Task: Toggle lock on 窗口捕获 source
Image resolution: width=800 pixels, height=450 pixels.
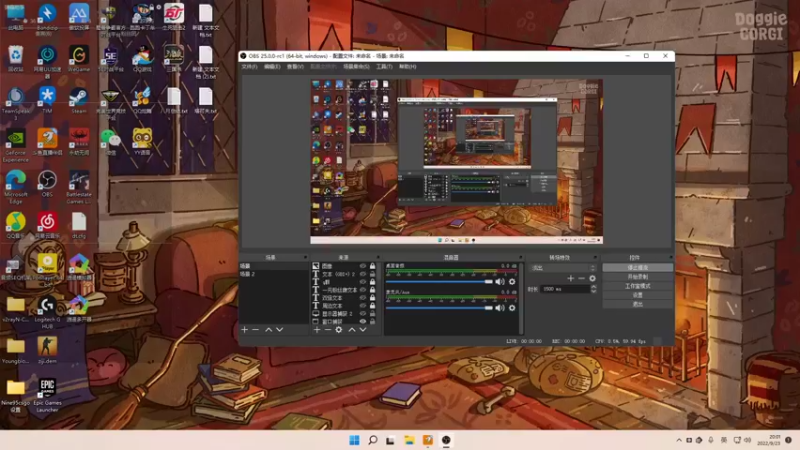Action: coord(372,321)
